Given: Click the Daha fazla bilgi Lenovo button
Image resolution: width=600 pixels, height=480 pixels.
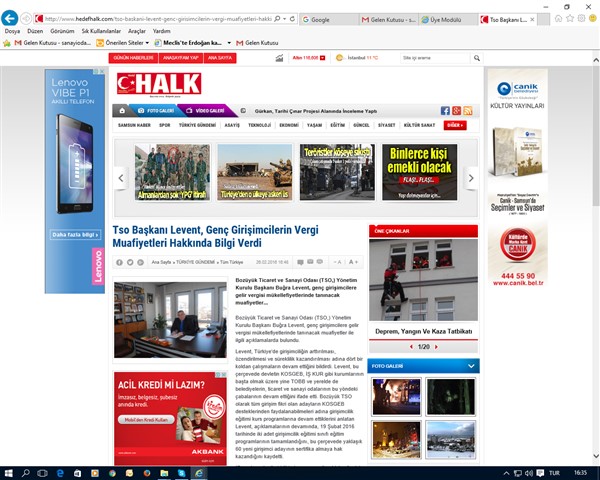Looking at the screenshot, I should point(75,235).
